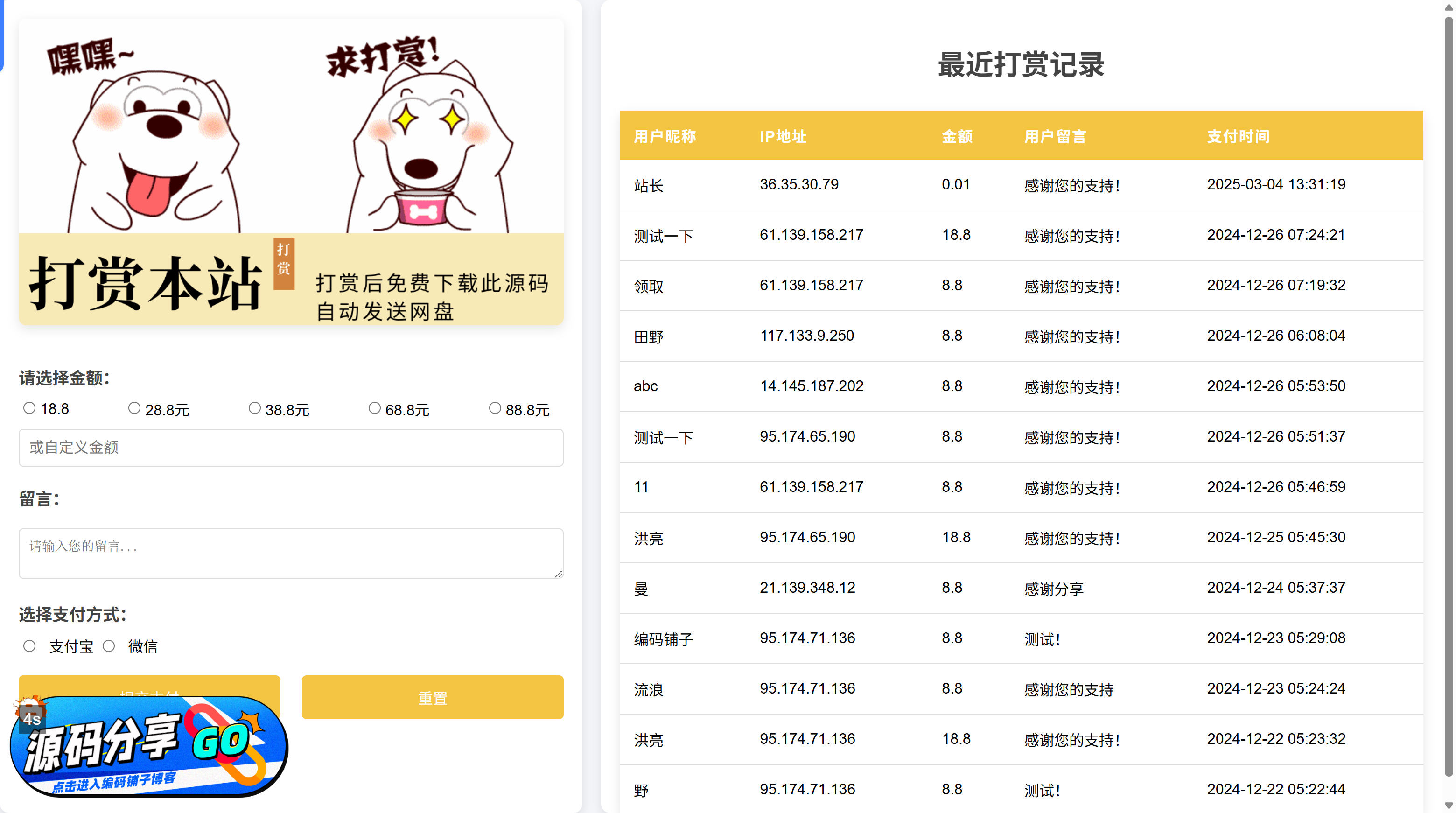Select the 38.8元 radio option
Viewport: 1456px width, 813px height.
click(x=254, y=408)
